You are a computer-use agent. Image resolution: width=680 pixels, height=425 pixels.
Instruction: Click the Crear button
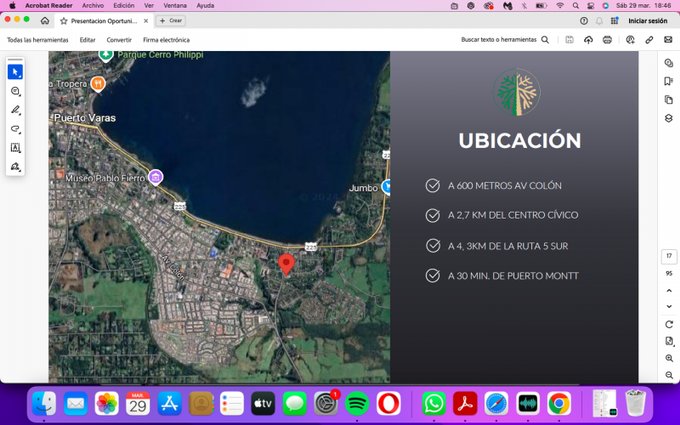pos(171,21)
